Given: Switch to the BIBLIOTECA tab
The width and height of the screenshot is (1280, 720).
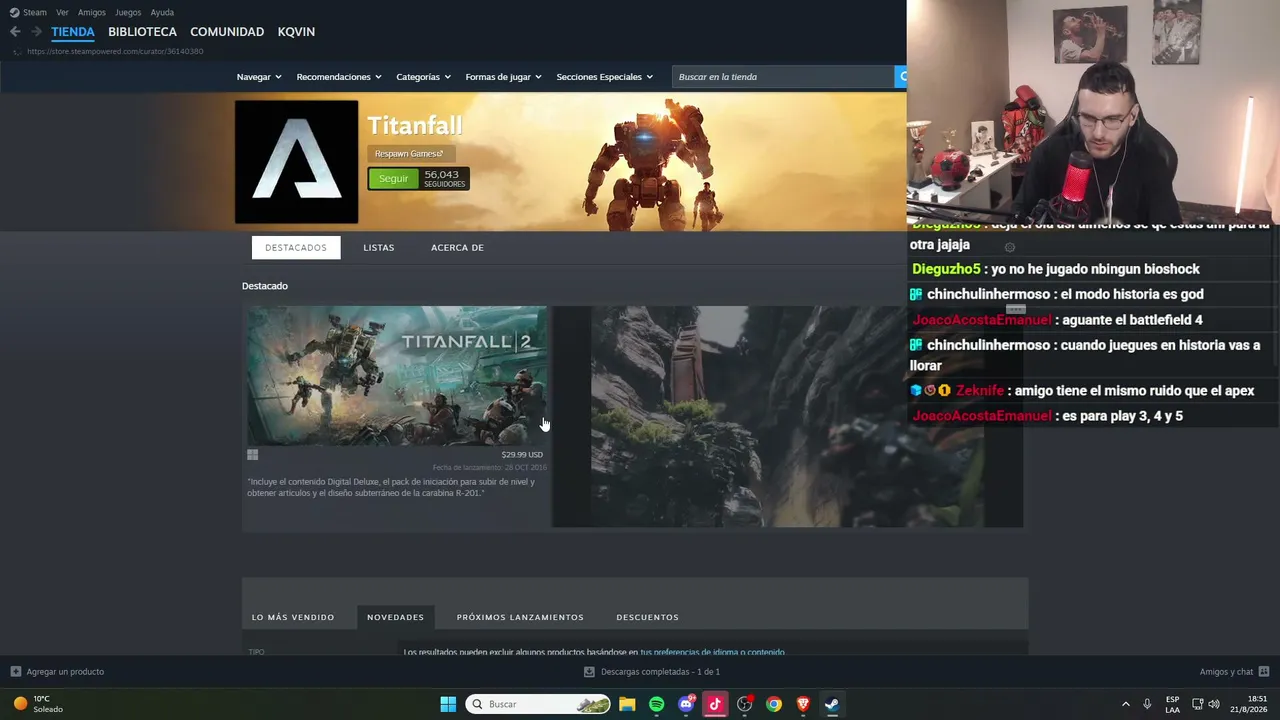Looking at the screenshot, I should click(x=142, y=32).
